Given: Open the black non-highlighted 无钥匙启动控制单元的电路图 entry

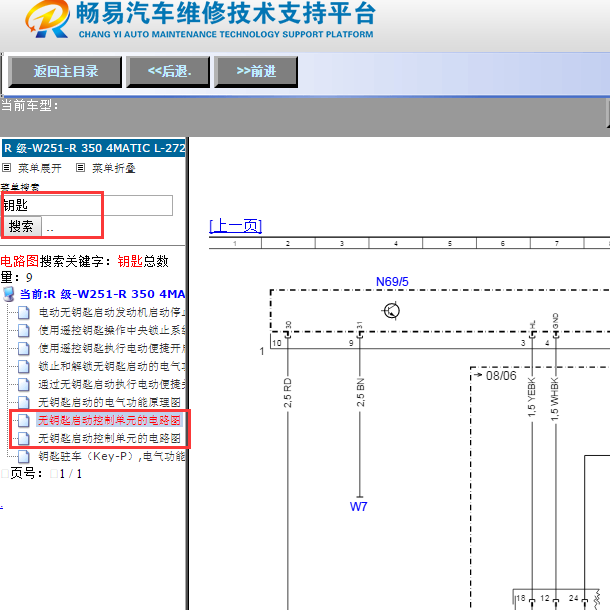Looking at the screenshot, I should [109, 438].
